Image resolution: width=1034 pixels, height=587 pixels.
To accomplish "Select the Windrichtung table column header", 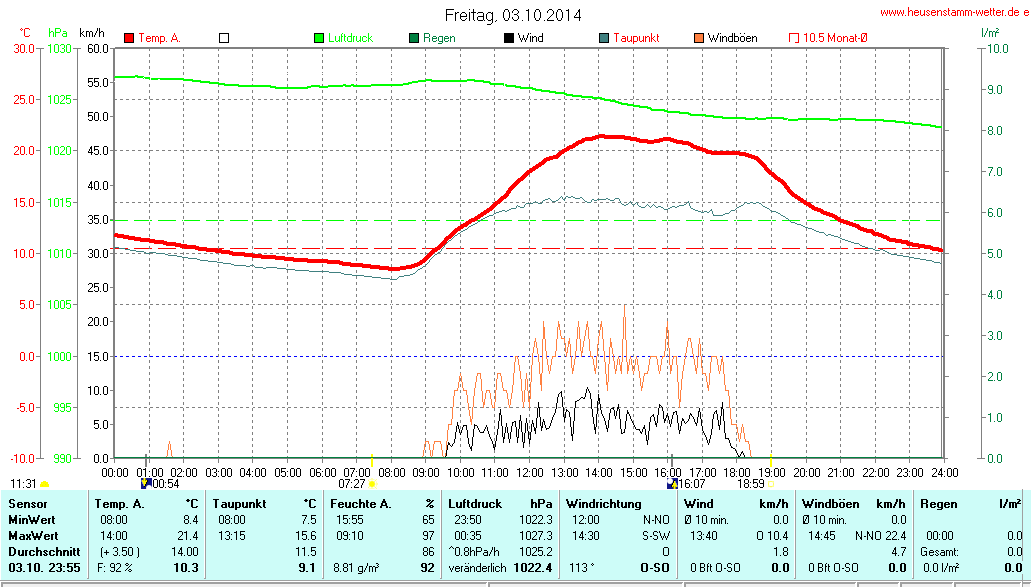I will (604, 503).
